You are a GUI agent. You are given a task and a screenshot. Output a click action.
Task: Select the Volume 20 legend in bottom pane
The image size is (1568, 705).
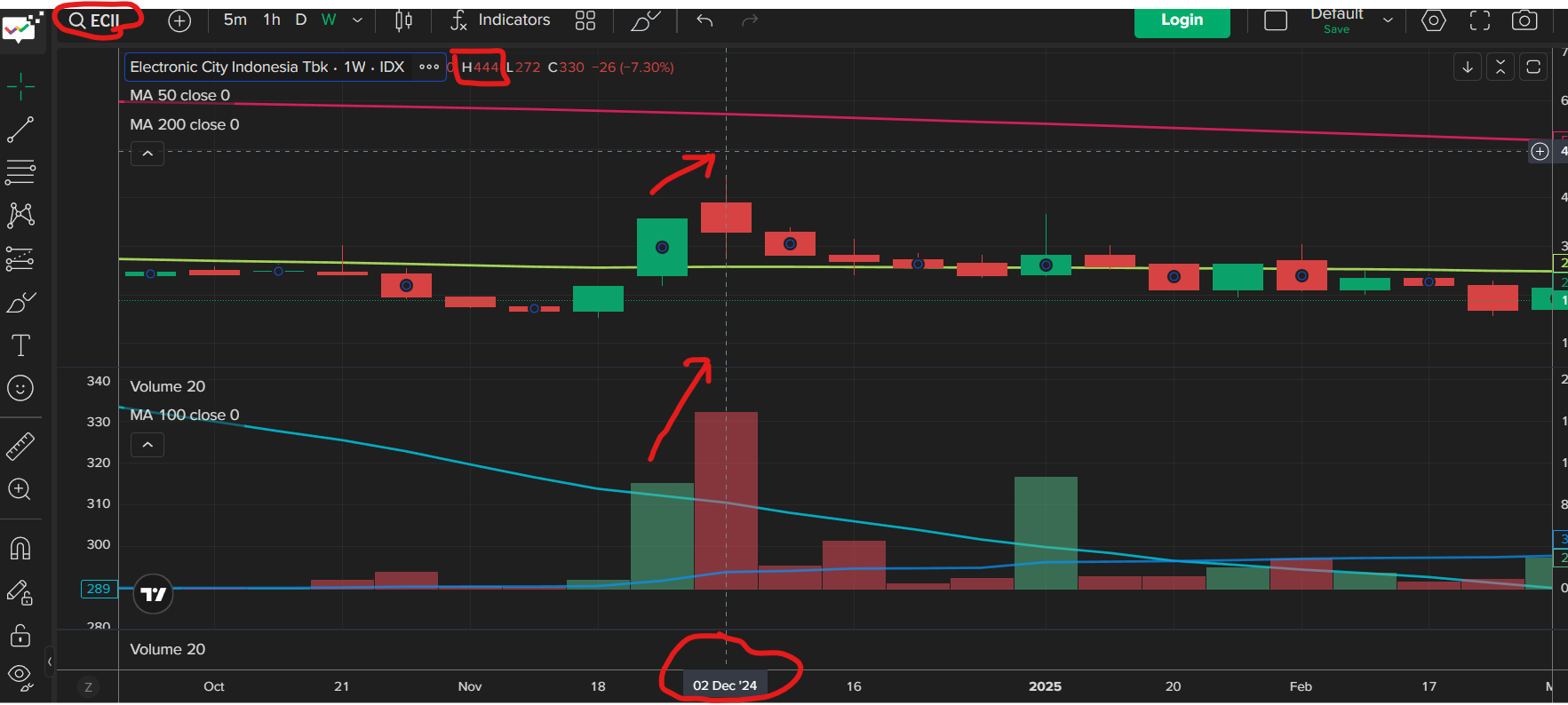click(x=168, y=649)
